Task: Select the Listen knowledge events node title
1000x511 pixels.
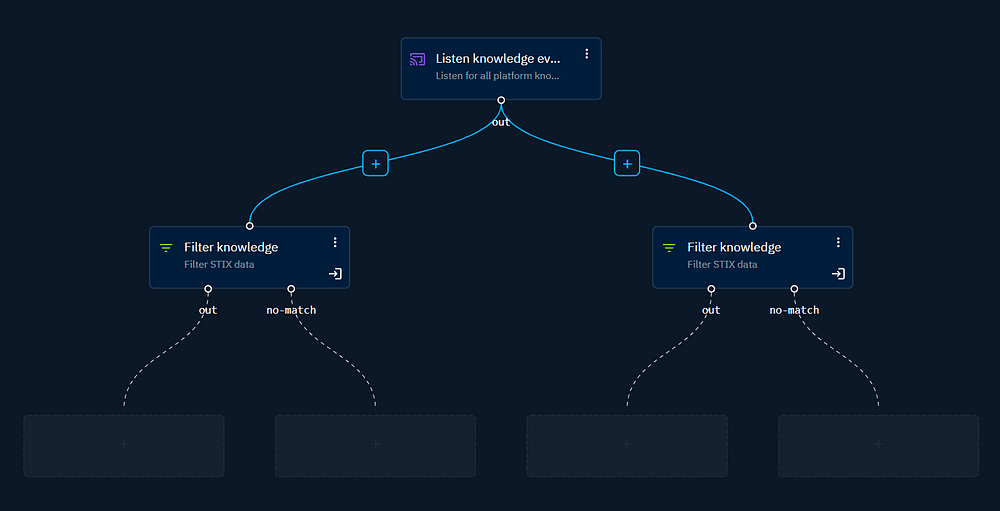Action: click(x=498, y=59)
